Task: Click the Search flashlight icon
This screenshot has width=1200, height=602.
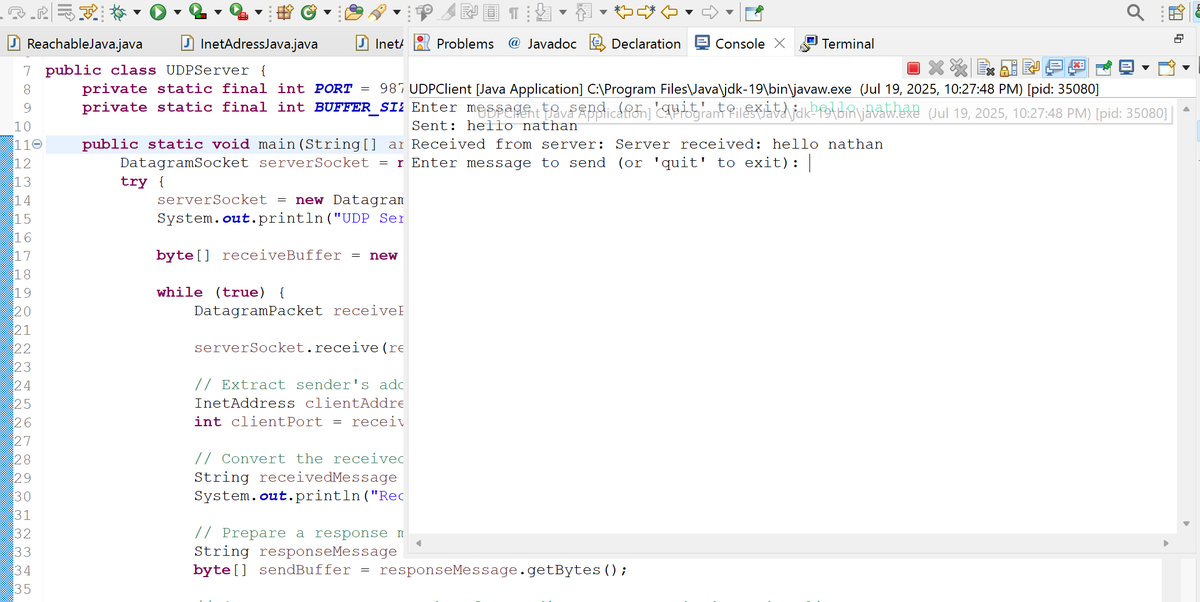Action: coord(377,12)
